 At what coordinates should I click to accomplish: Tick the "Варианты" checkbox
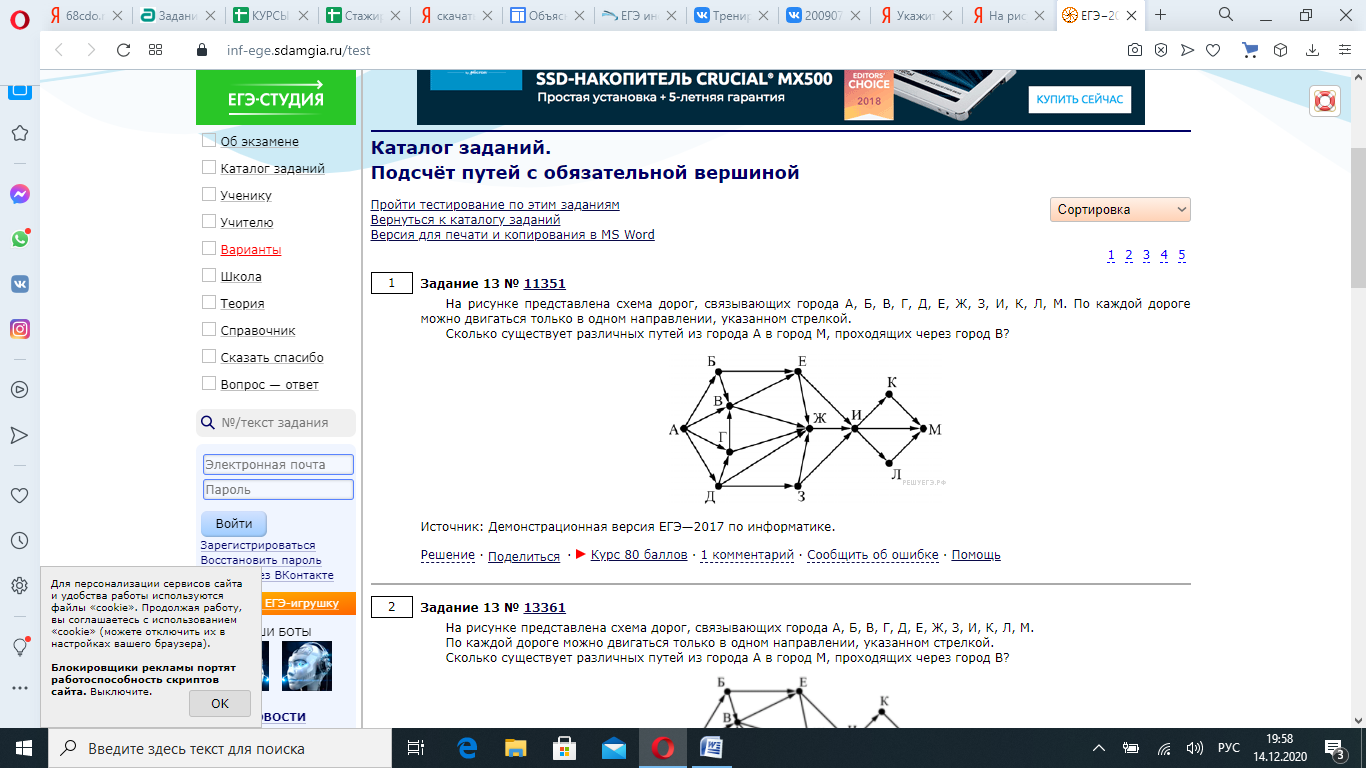pyautogui.click(x=209, y=249)
